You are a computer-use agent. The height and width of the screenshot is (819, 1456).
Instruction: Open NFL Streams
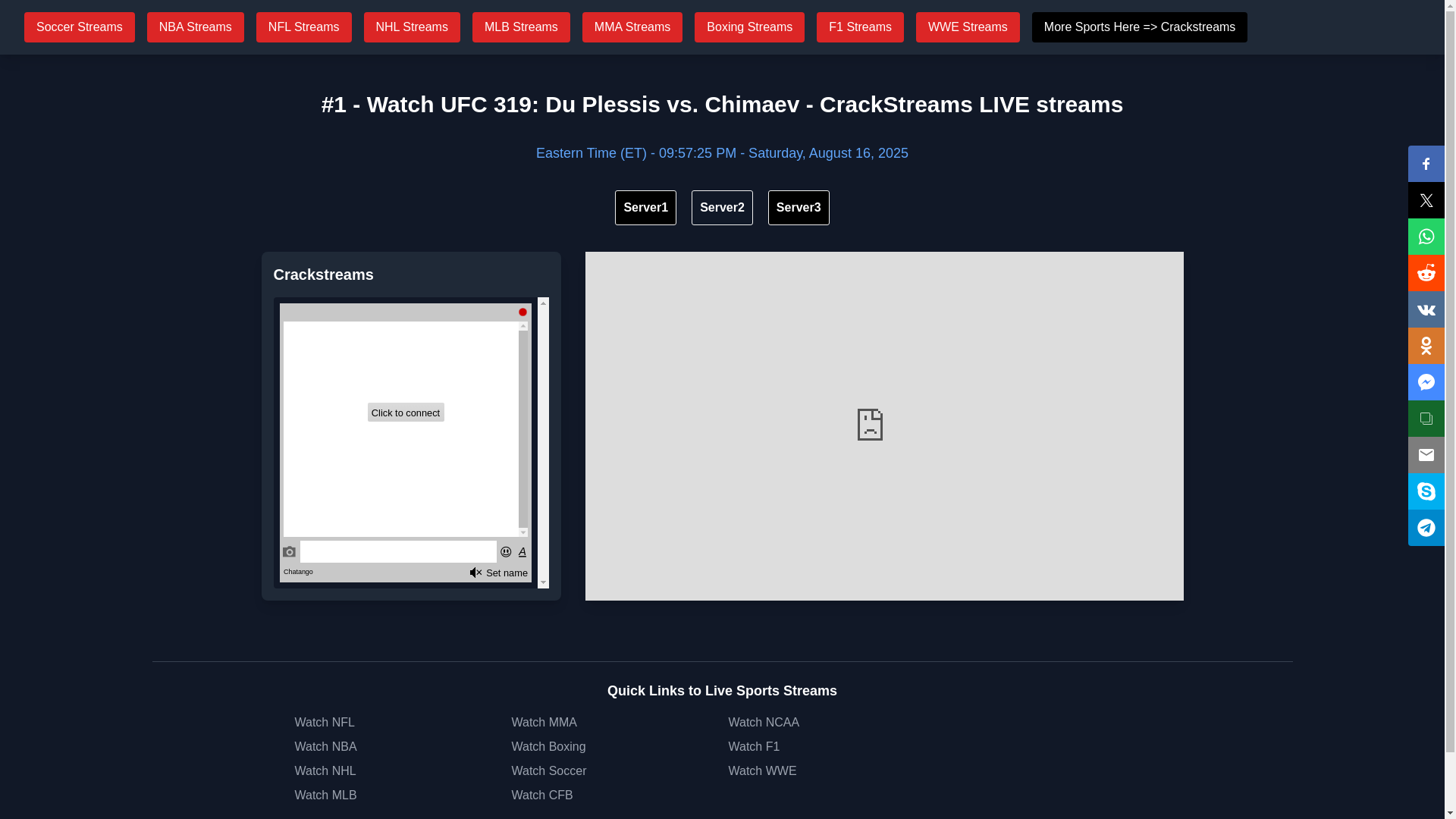pos(304,27)
